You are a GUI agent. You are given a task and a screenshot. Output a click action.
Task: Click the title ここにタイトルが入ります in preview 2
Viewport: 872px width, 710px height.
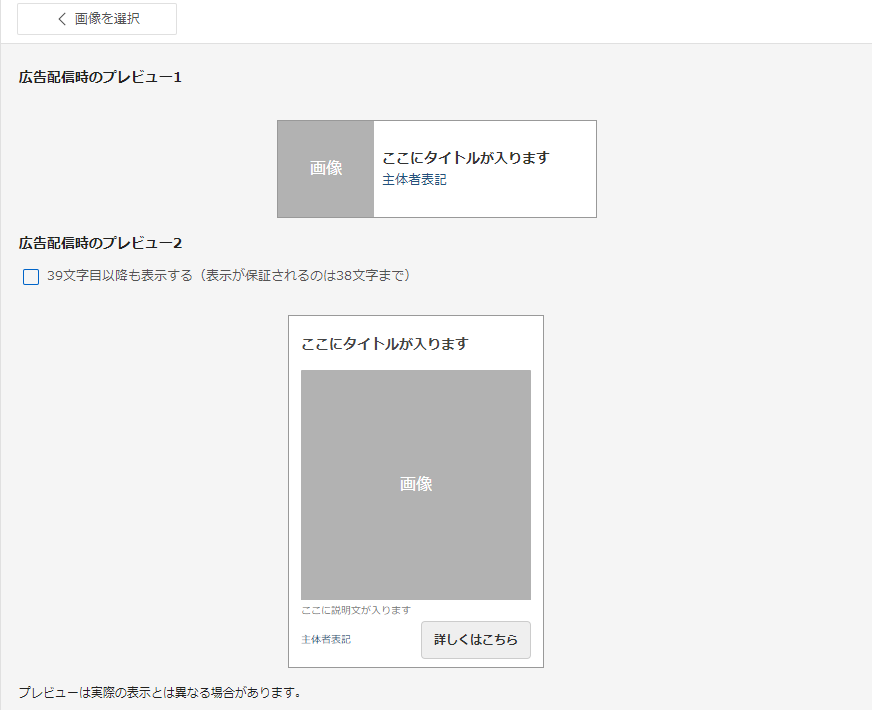pyautogui.click(x=385, y=344)
